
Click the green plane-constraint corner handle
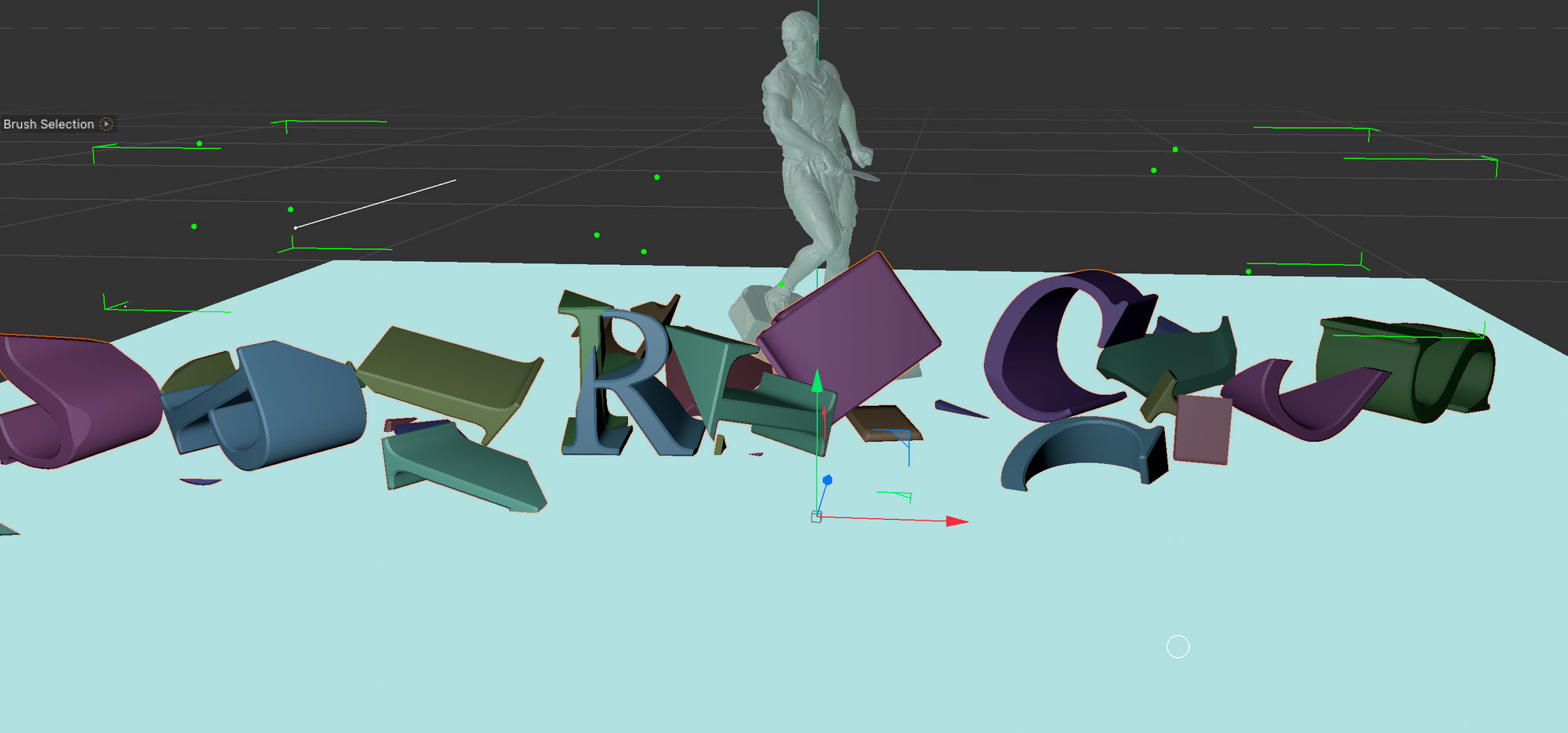[x=908, y=496]
